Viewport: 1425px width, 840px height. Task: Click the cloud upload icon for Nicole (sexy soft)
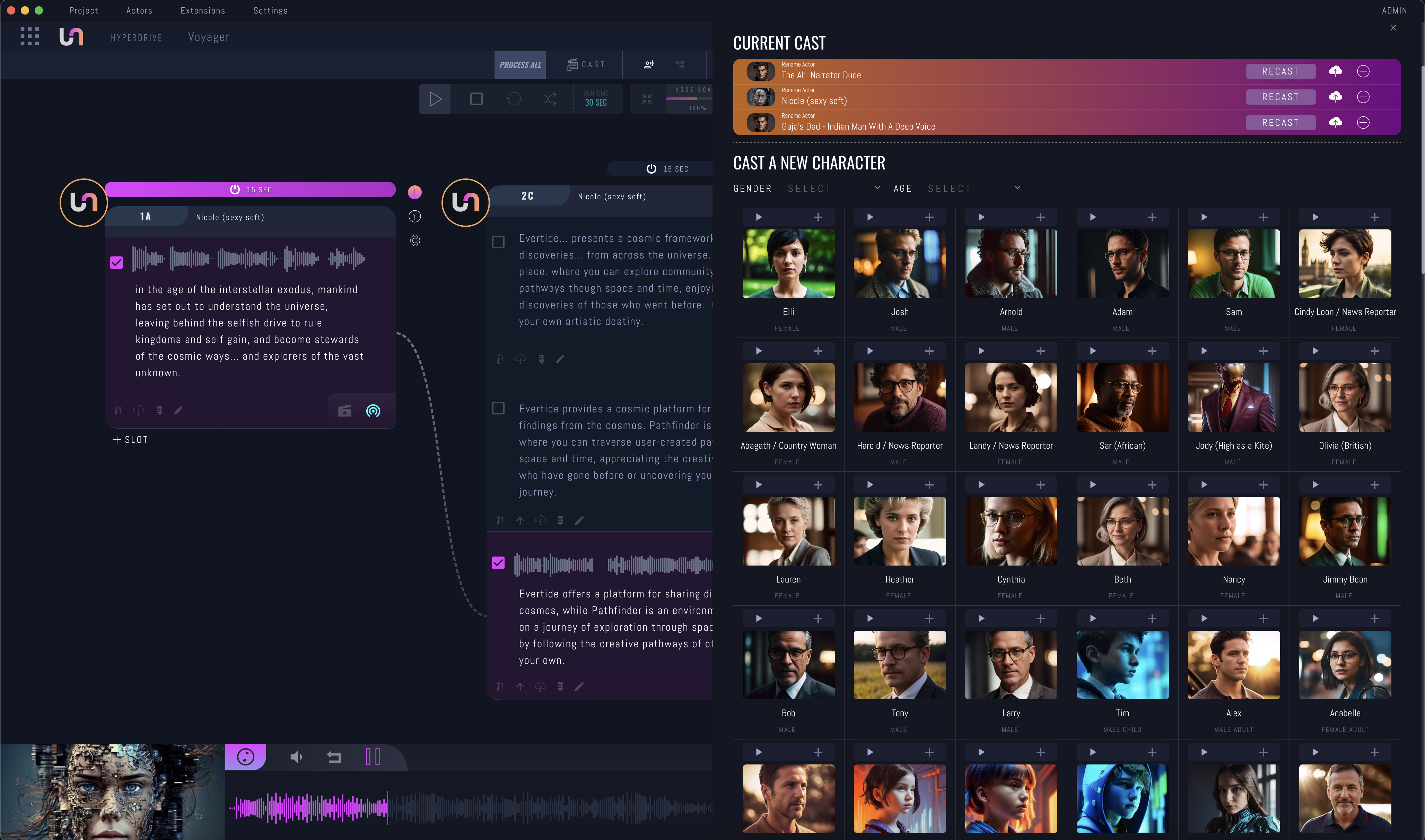(1335, 97)
